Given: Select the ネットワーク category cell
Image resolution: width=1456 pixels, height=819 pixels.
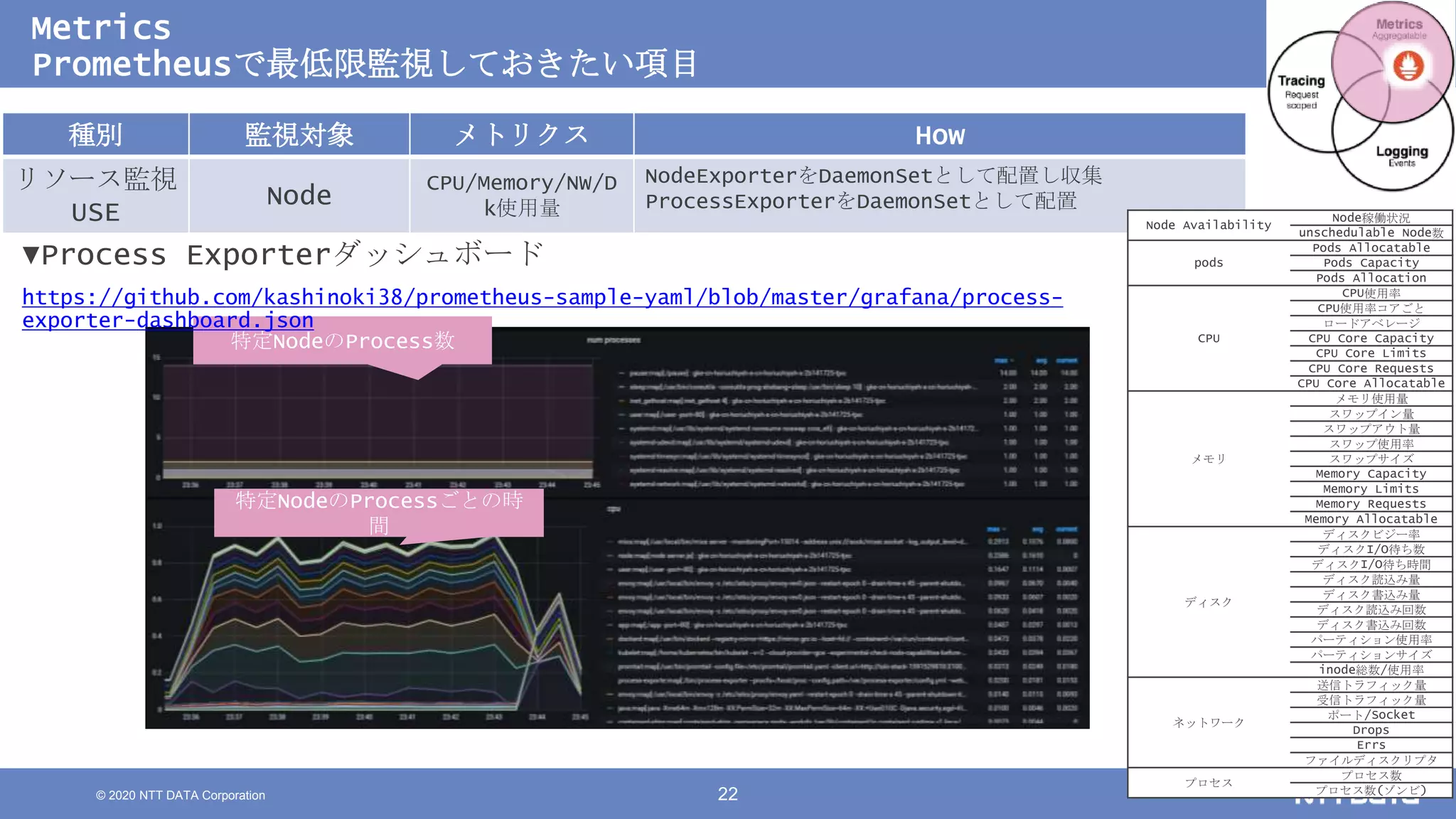Looking at the screenshot, I should (1209, 722).
